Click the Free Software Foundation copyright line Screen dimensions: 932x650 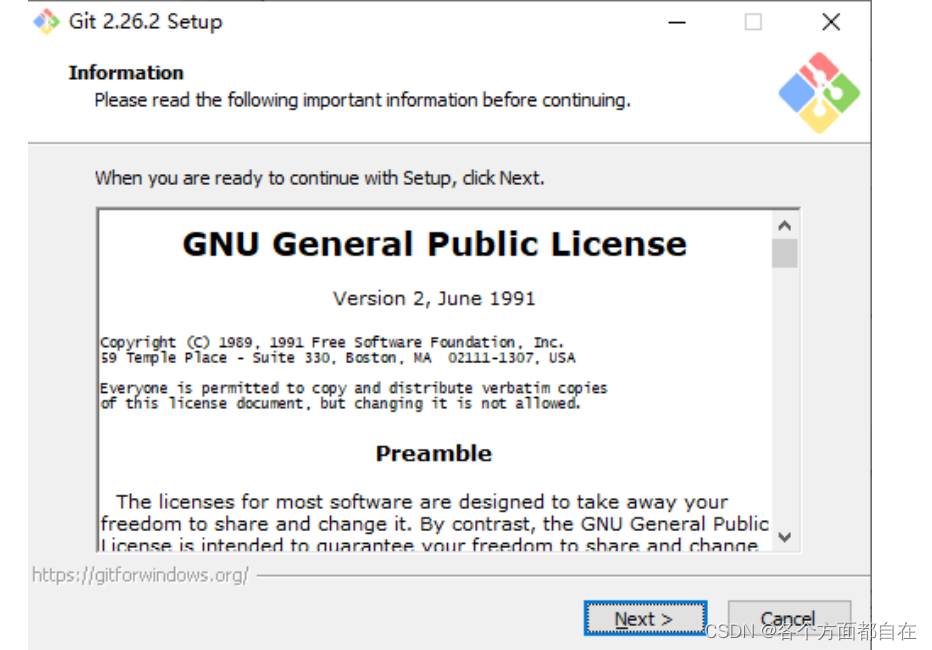332,342
